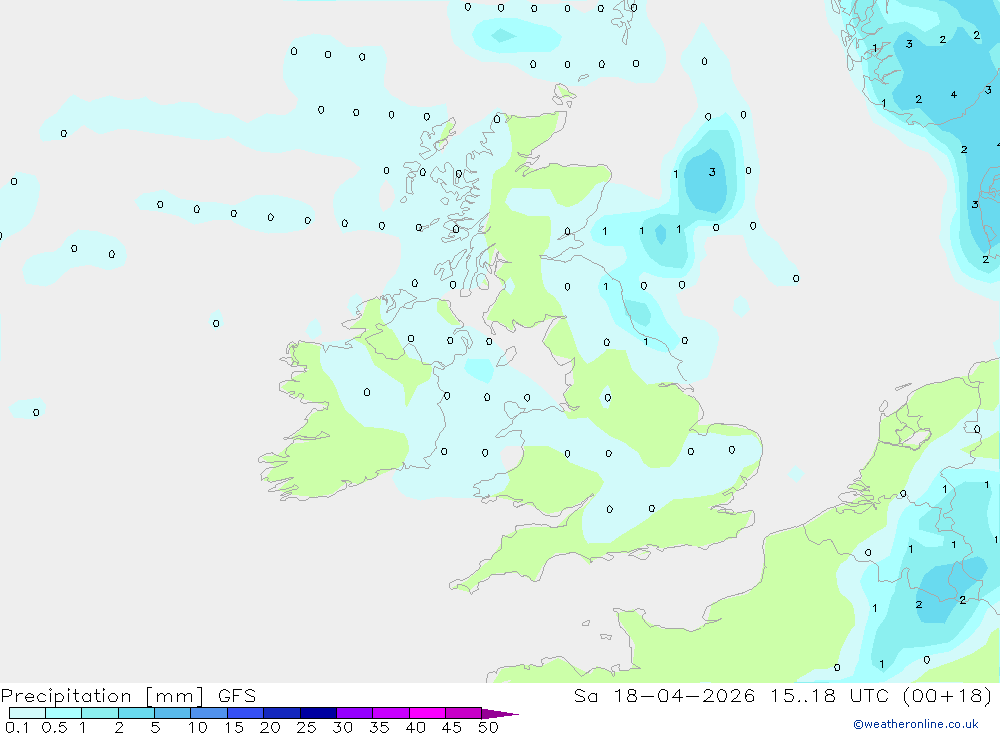The height and width of the screenshot is (733, 1000).
Task: Select the 2–5 mm legend swatch
Action: (x=136, y=713)
